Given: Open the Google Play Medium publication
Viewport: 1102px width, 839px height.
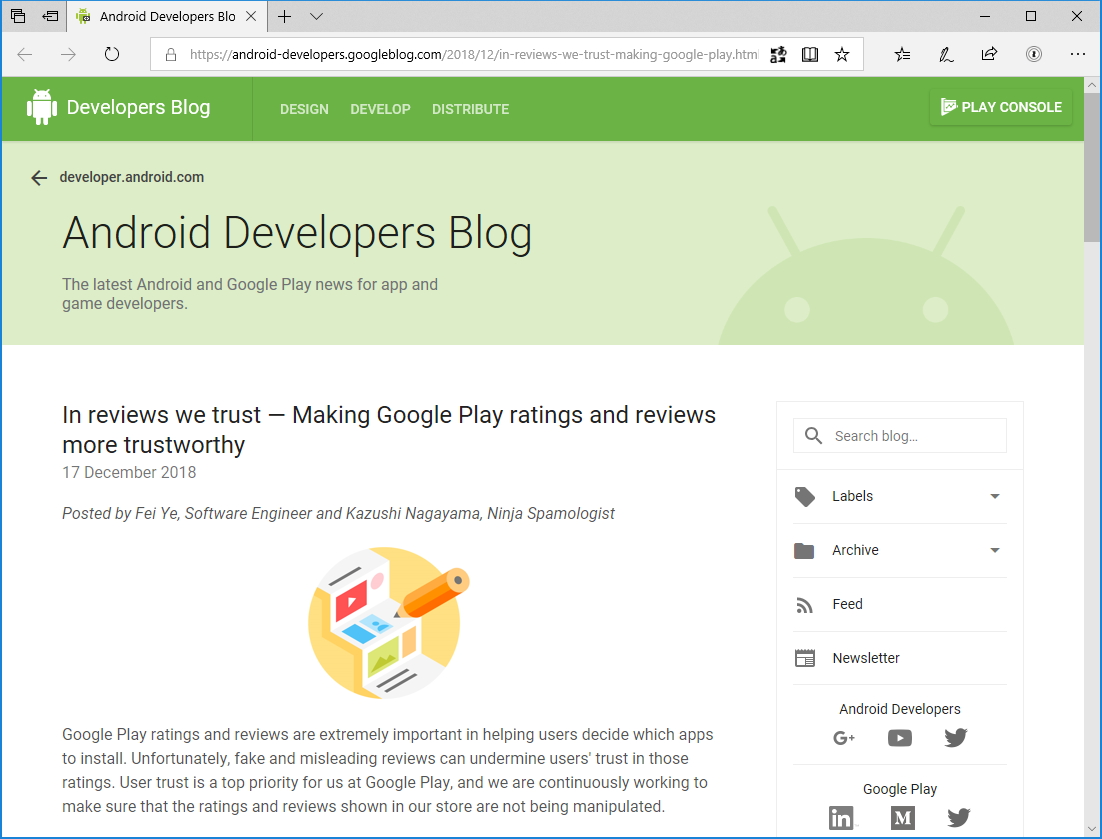Looking at the screenshot, I should pyautogui.click(x=902, y=818).
